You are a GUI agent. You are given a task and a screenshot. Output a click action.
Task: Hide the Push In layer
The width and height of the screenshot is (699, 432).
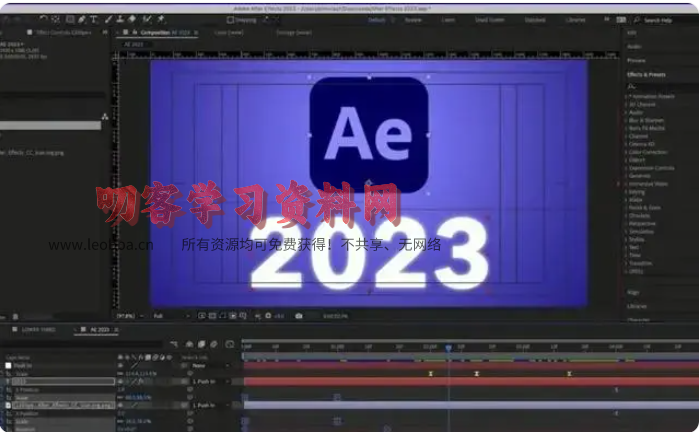coord(120,366)
